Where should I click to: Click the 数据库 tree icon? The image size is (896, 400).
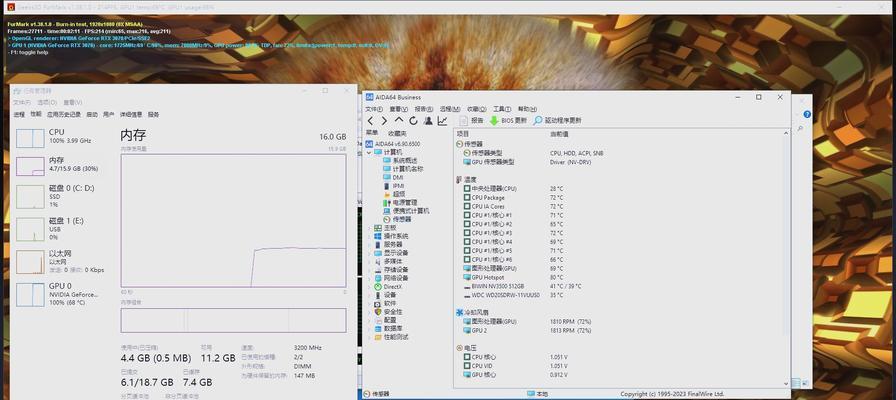click(378, 329)
